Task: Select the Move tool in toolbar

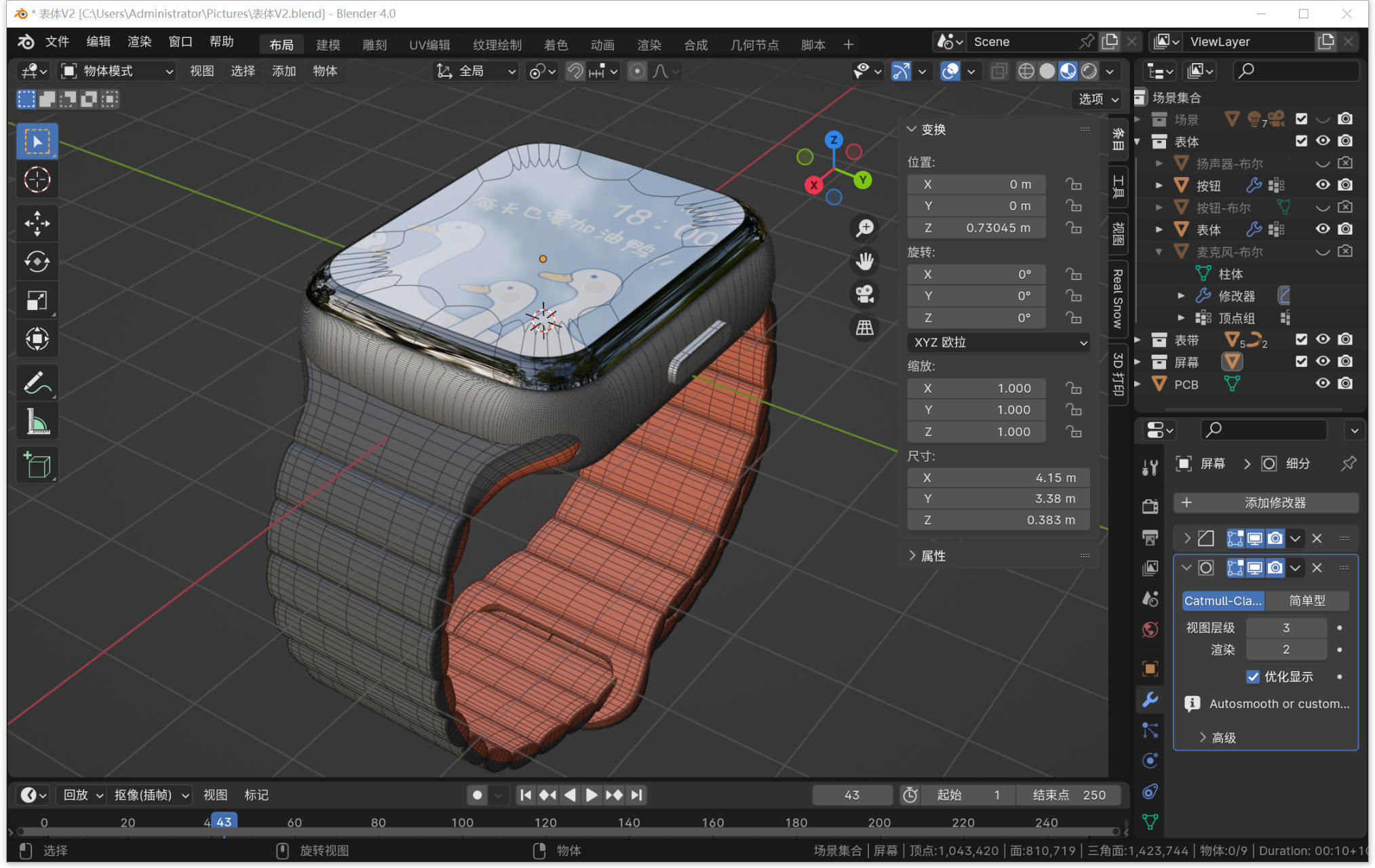Action: [x=37, y=223]
